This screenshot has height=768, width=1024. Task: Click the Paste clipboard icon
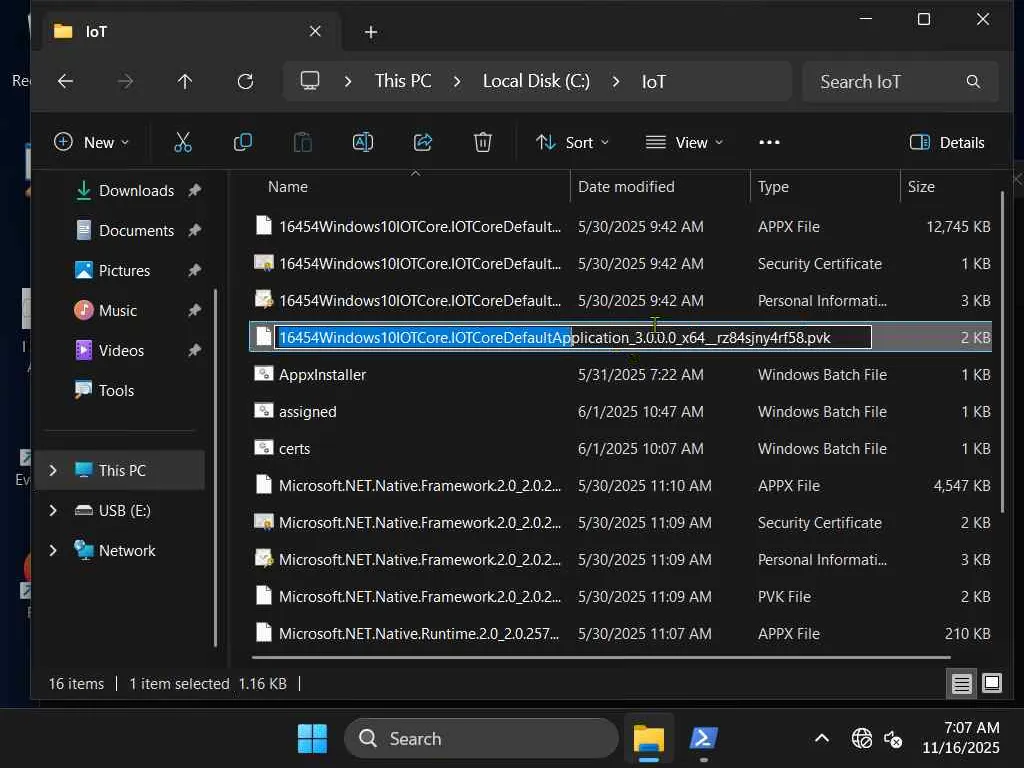(303, 142)
